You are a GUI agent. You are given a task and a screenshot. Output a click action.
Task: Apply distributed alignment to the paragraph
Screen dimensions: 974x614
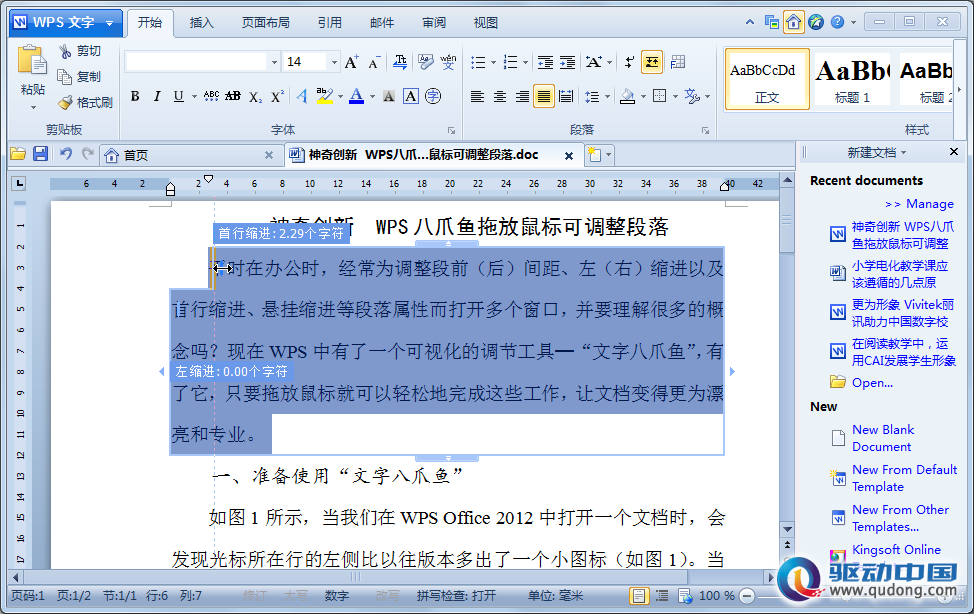click(x=566, y=96)
